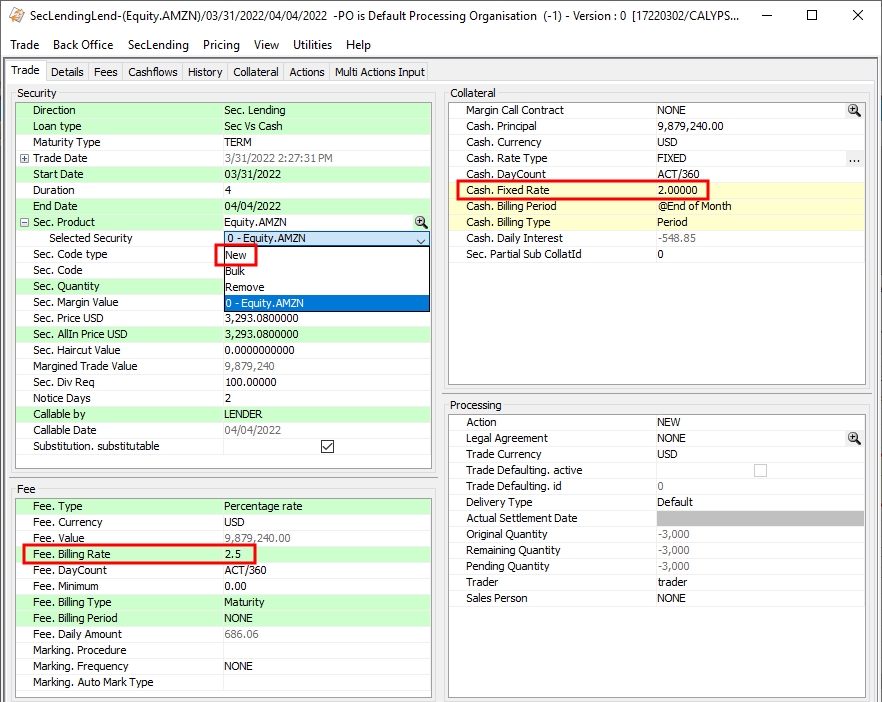This screenshot has width=882, height=702.
Task: Click the Callable by value LENDER
Action: coord(243,415)
